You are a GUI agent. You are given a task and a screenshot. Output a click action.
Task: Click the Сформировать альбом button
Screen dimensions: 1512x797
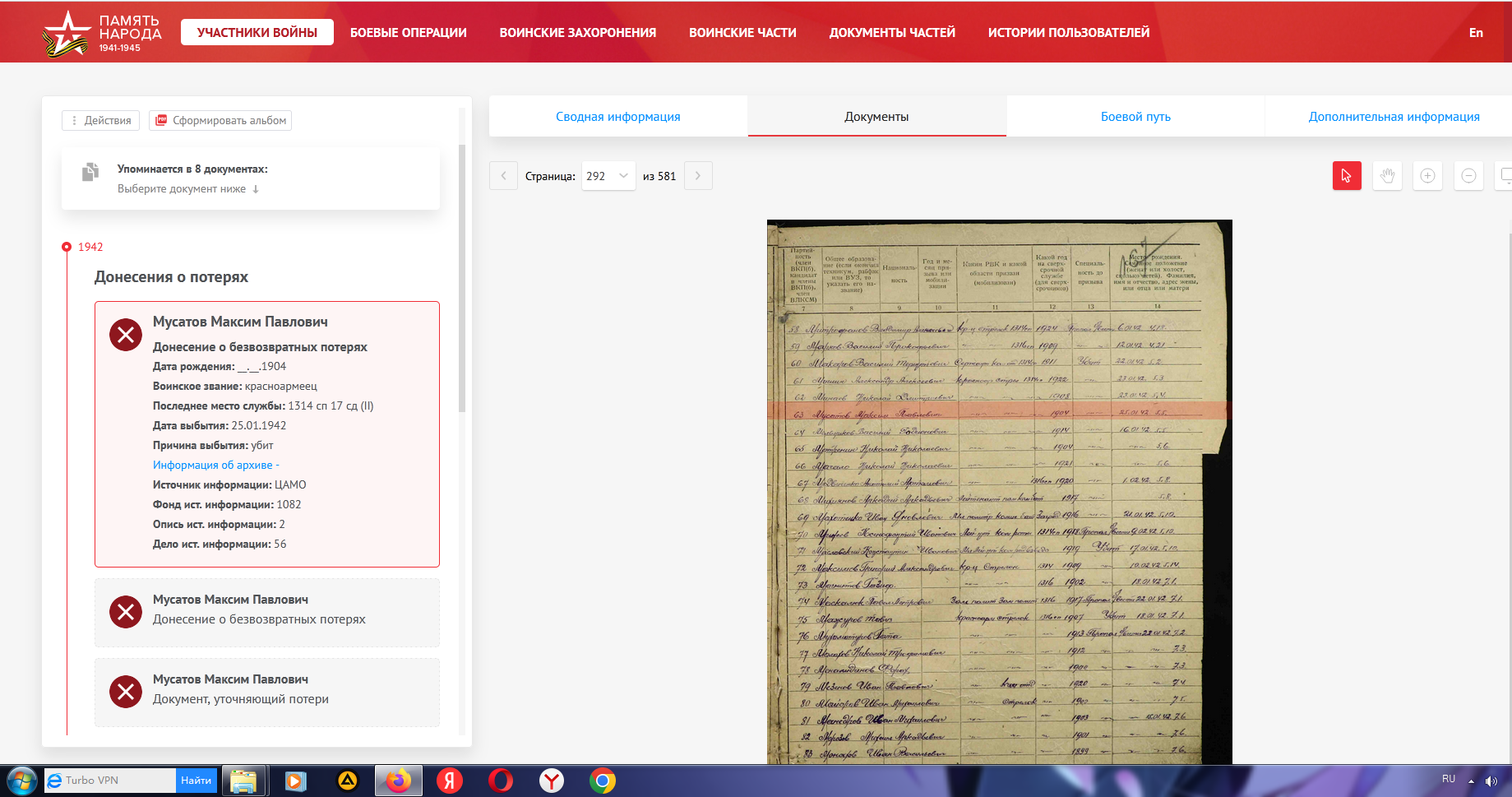click(x=220, y=121)
